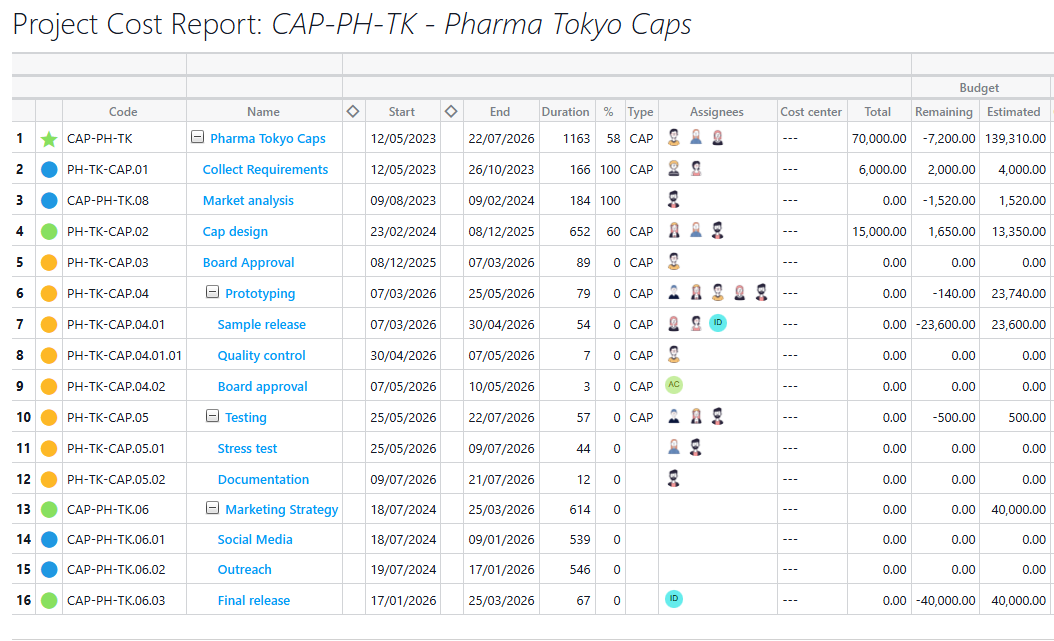Open the Quality control task link

tap(261, 356)
